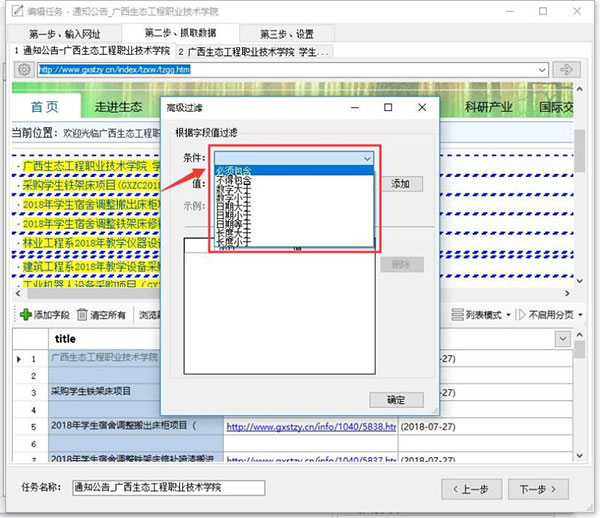
Task: Select grid cell 采购学生铁架床项目
Action: 104,392
